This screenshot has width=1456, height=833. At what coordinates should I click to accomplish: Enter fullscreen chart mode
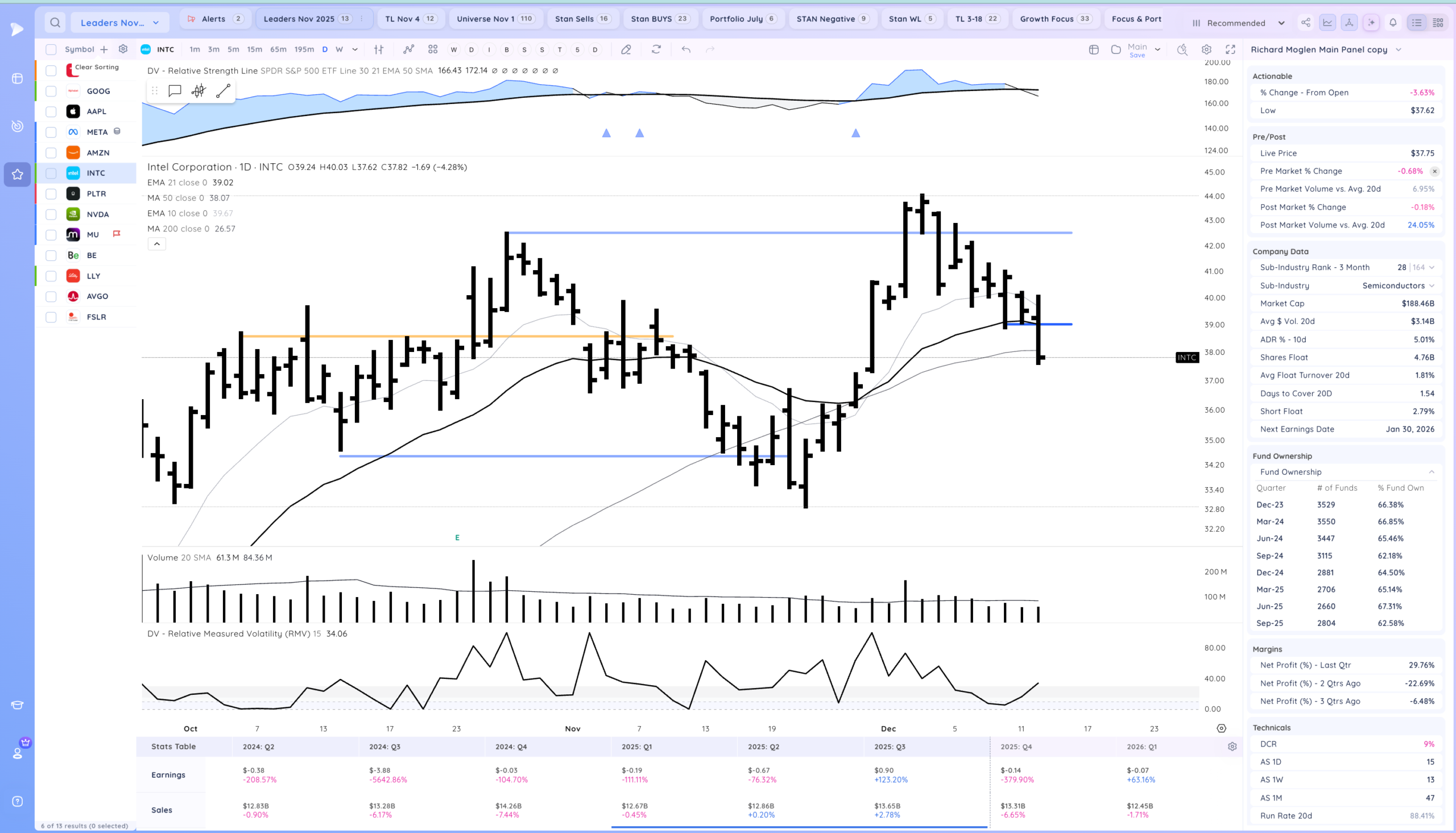pyautogui.click(x=1230, y=50)
